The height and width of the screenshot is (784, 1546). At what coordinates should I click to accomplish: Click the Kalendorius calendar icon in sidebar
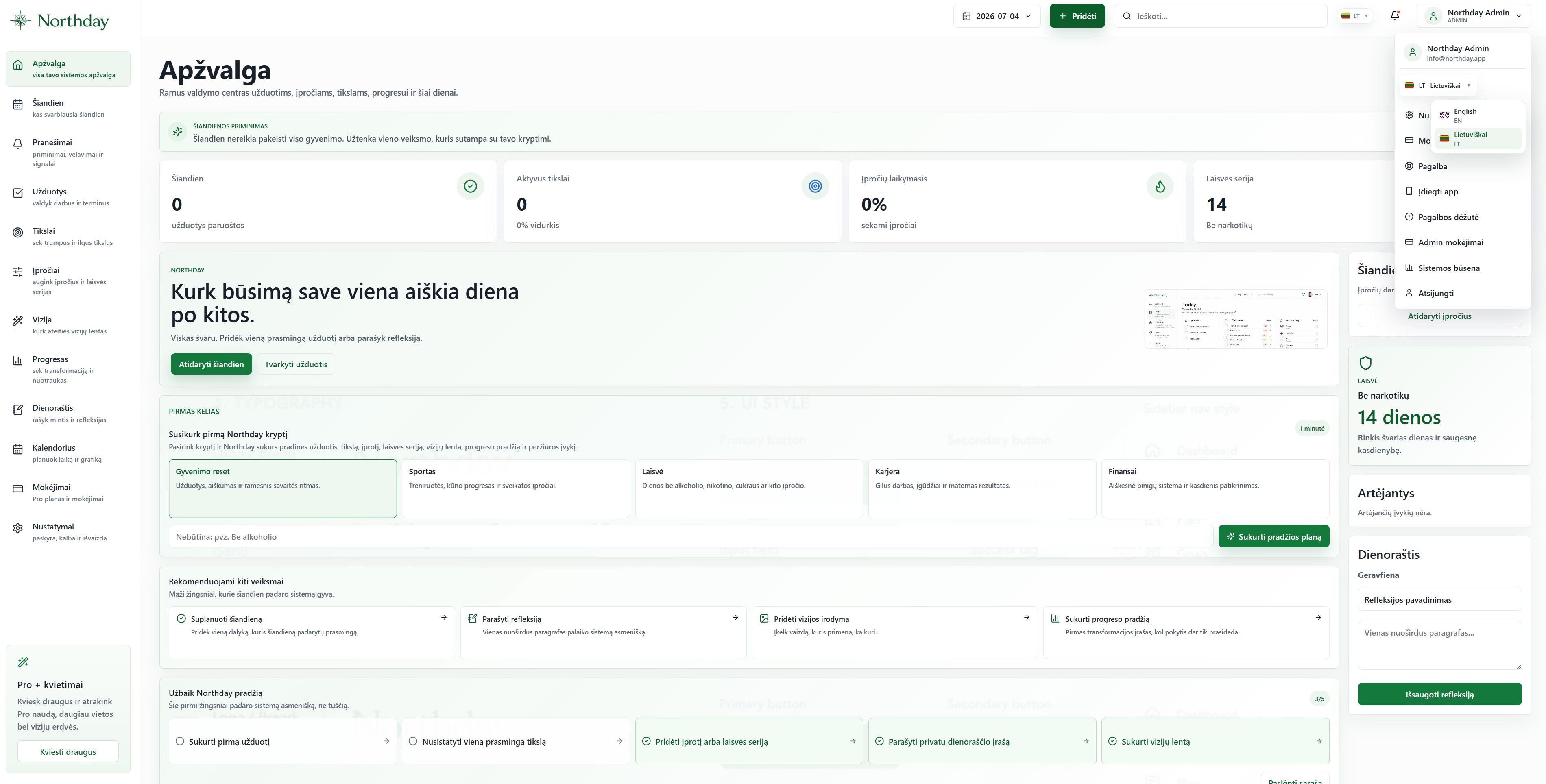(18, 449)
